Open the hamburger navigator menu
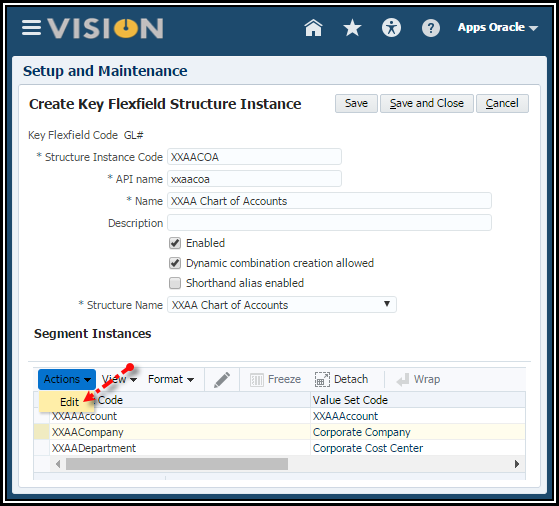559x506 pixels. point(31,28)
